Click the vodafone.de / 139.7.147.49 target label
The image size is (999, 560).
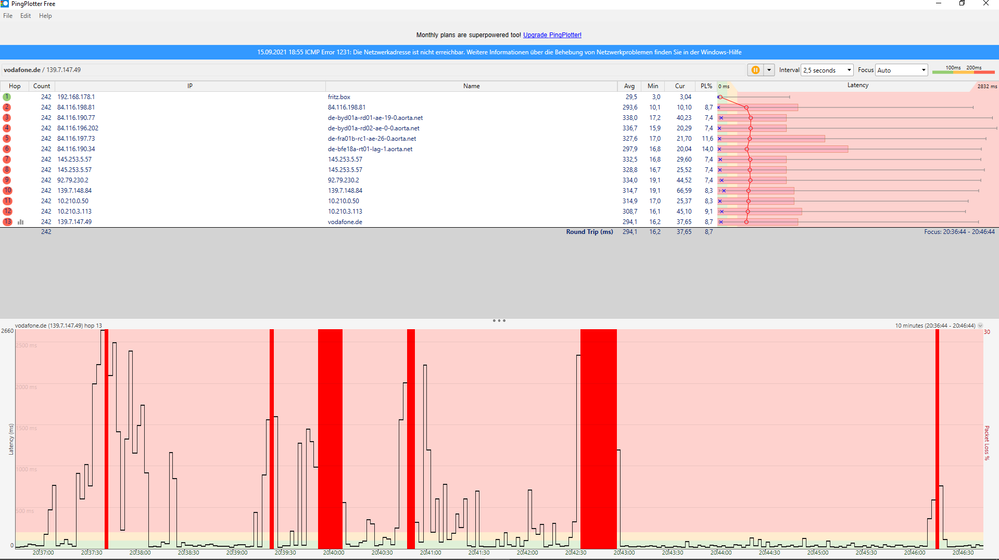(x=42, y=70)
